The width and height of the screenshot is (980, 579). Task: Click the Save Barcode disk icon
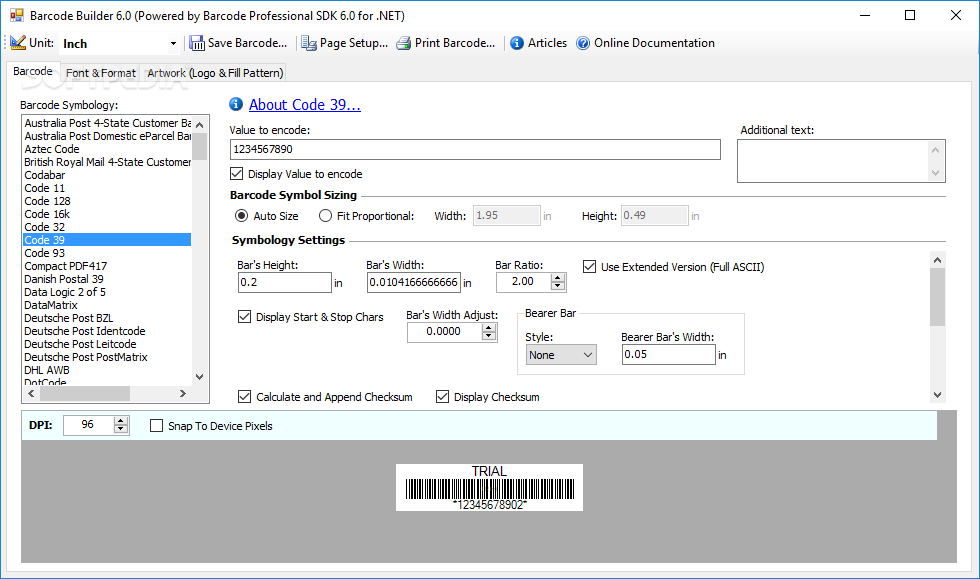[x=197, y=43]
